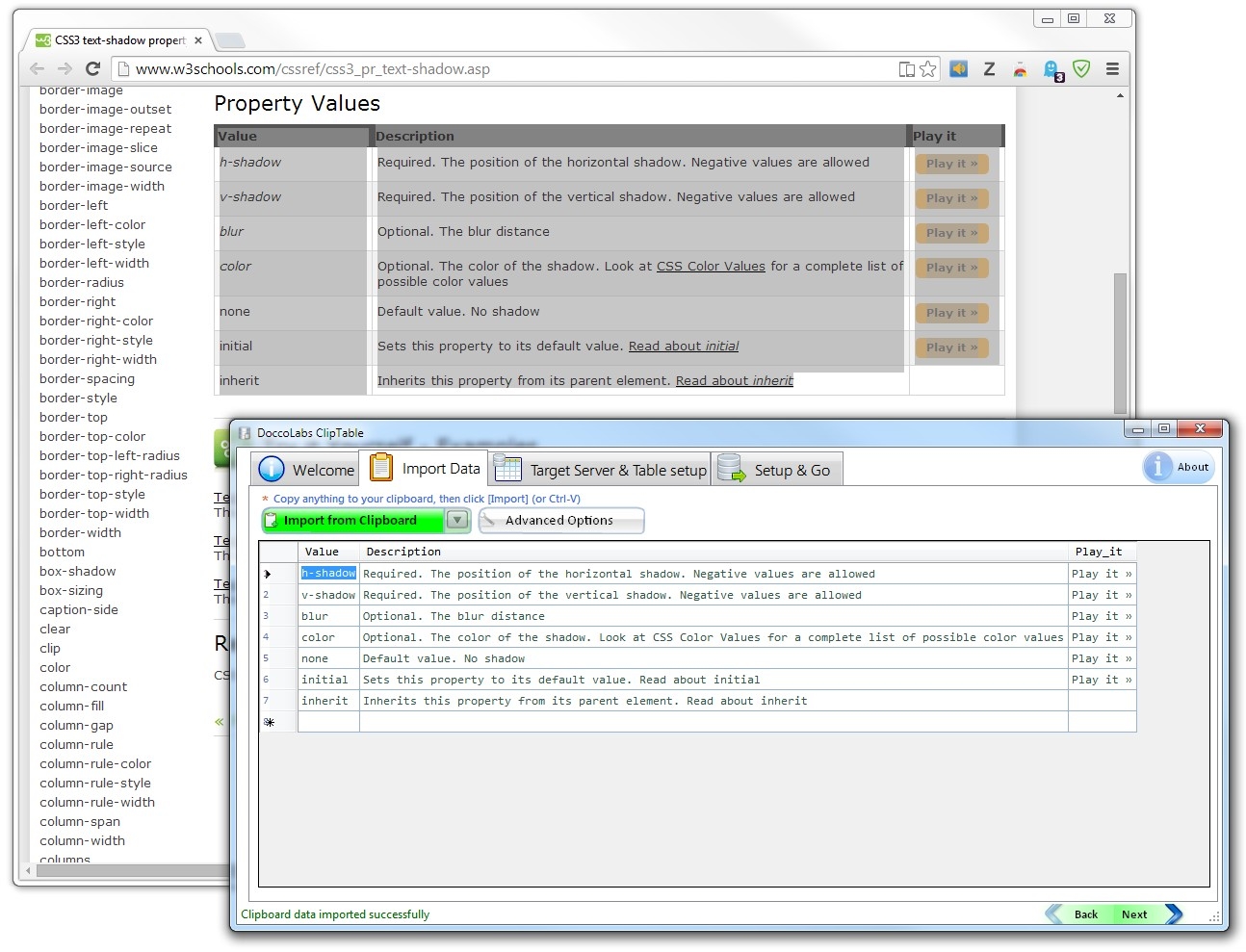Image resolution: width=1246 pixels, height=952 pixels.
Task: Switch to the Welcome tab
Action: (307, 470)
